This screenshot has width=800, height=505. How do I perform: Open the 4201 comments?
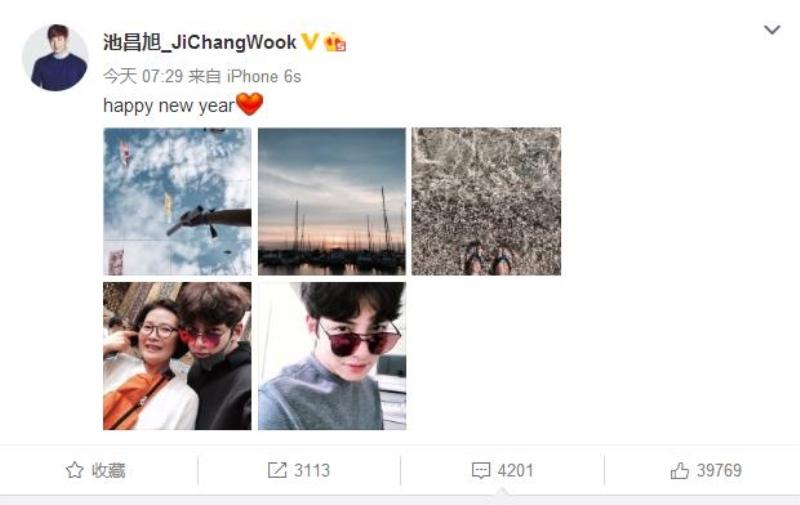(x=515, y=470)
